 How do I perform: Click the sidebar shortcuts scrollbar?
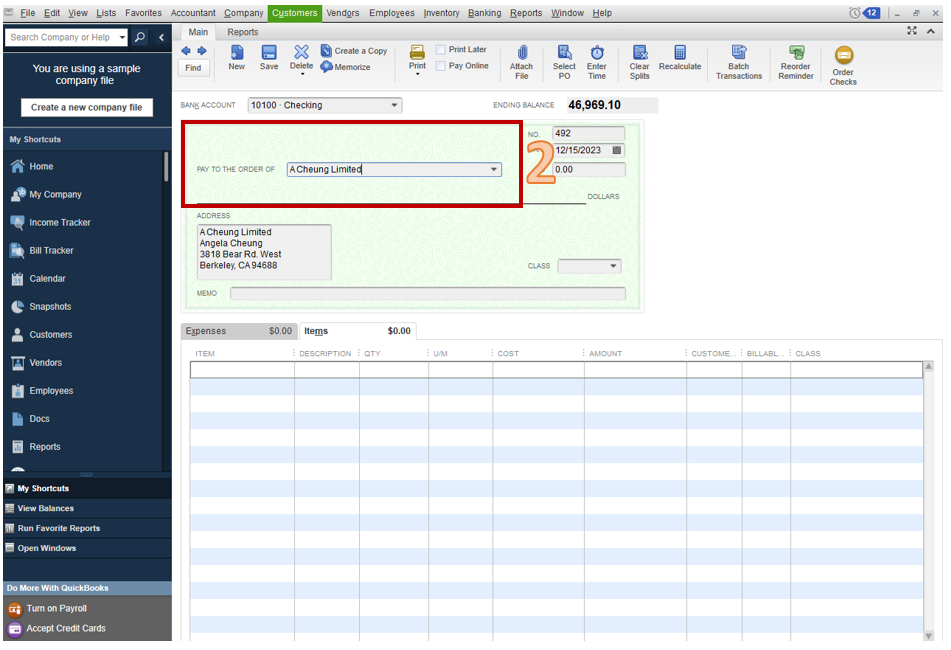(166, 167)
